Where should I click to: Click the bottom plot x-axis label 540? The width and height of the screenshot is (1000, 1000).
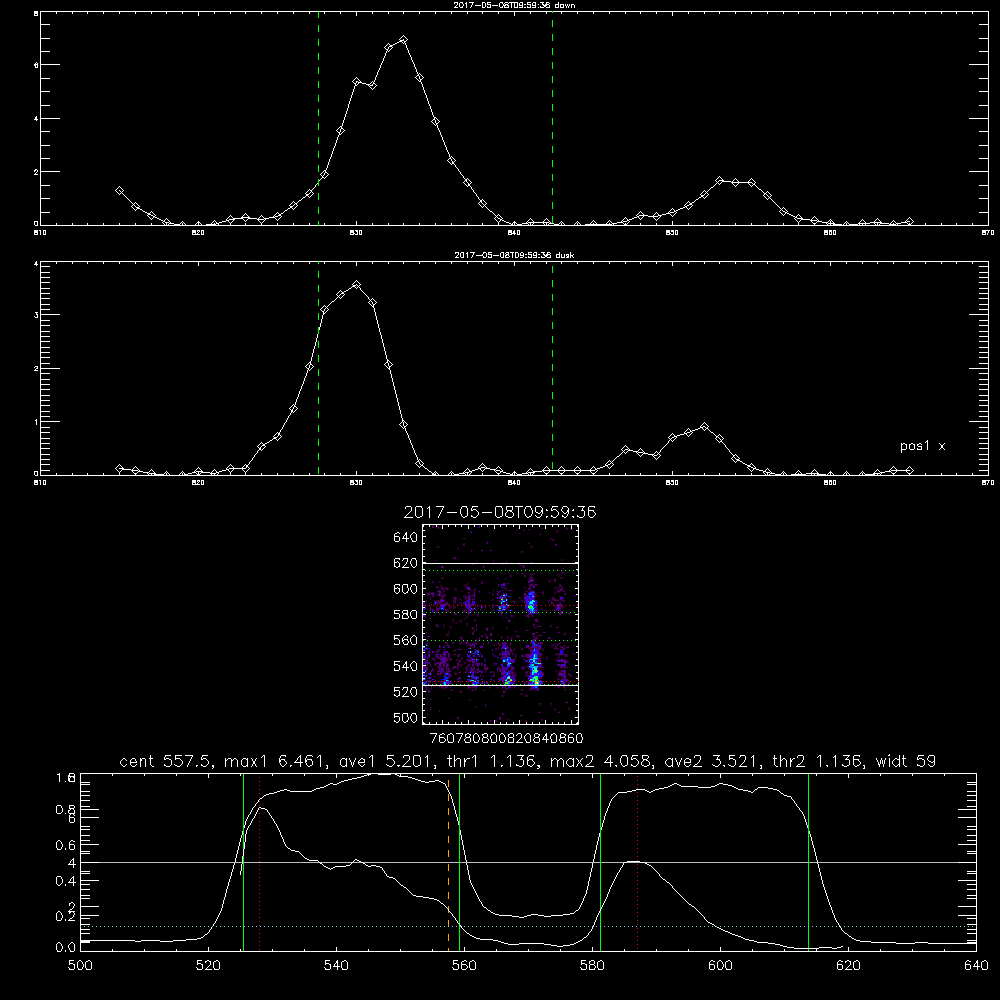click(x=336, y=966)
